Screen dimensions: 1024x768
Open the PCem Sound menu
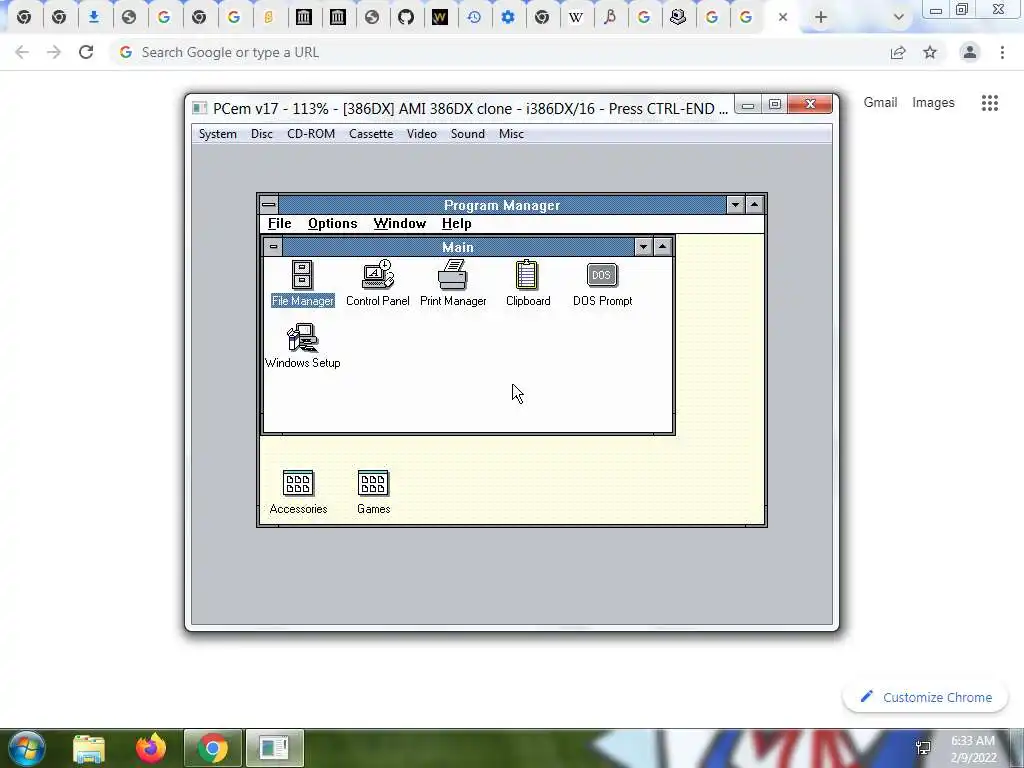point(468,134)
